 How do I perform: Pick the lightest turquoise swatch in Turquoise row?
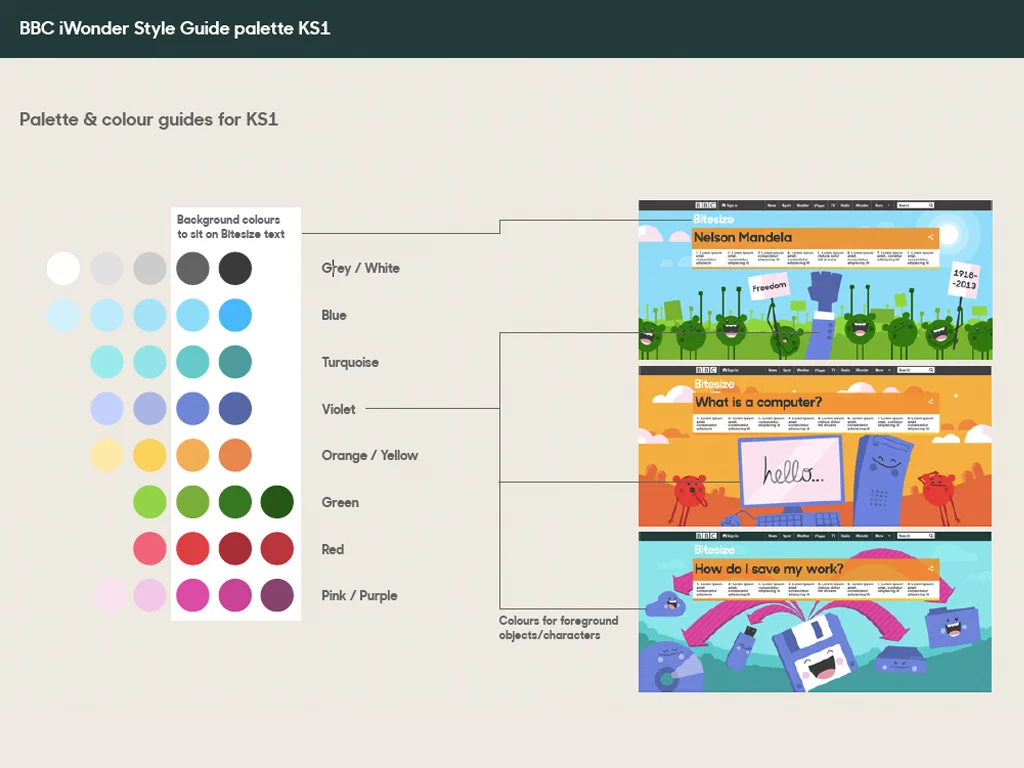pos(107,362)
